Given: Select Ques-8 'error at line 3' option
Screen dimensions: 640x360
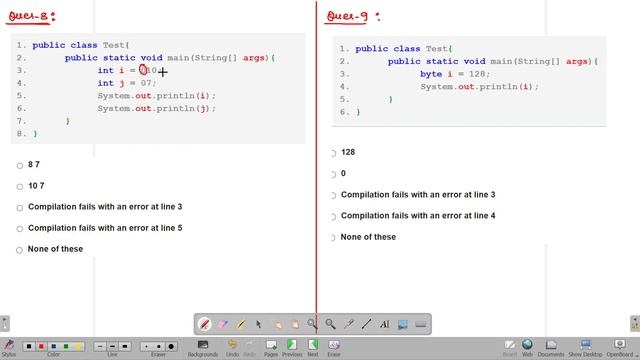Looking at the screenshot, I should pos(19,208).
